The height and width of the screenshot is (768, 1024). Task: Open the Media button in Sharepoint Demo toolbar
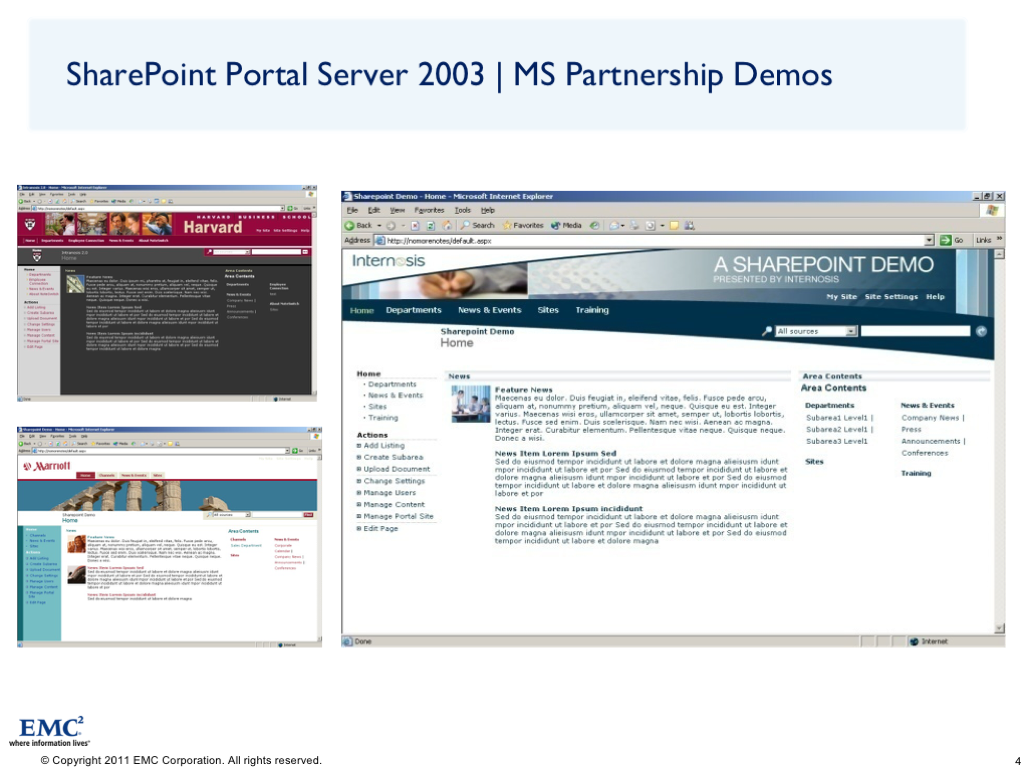pyautogui.click(x=567, y=225)
